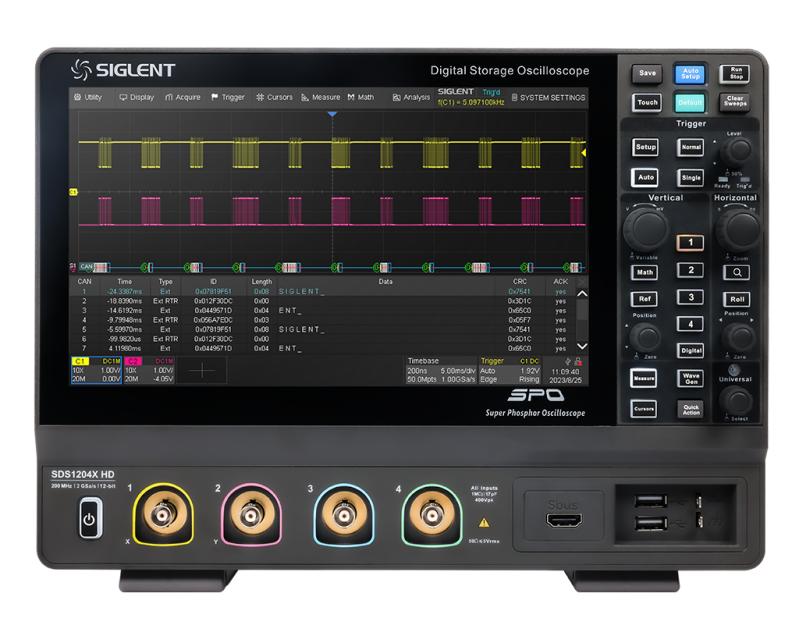
Task: Click the upper USB port
Action: click(651, 502)
